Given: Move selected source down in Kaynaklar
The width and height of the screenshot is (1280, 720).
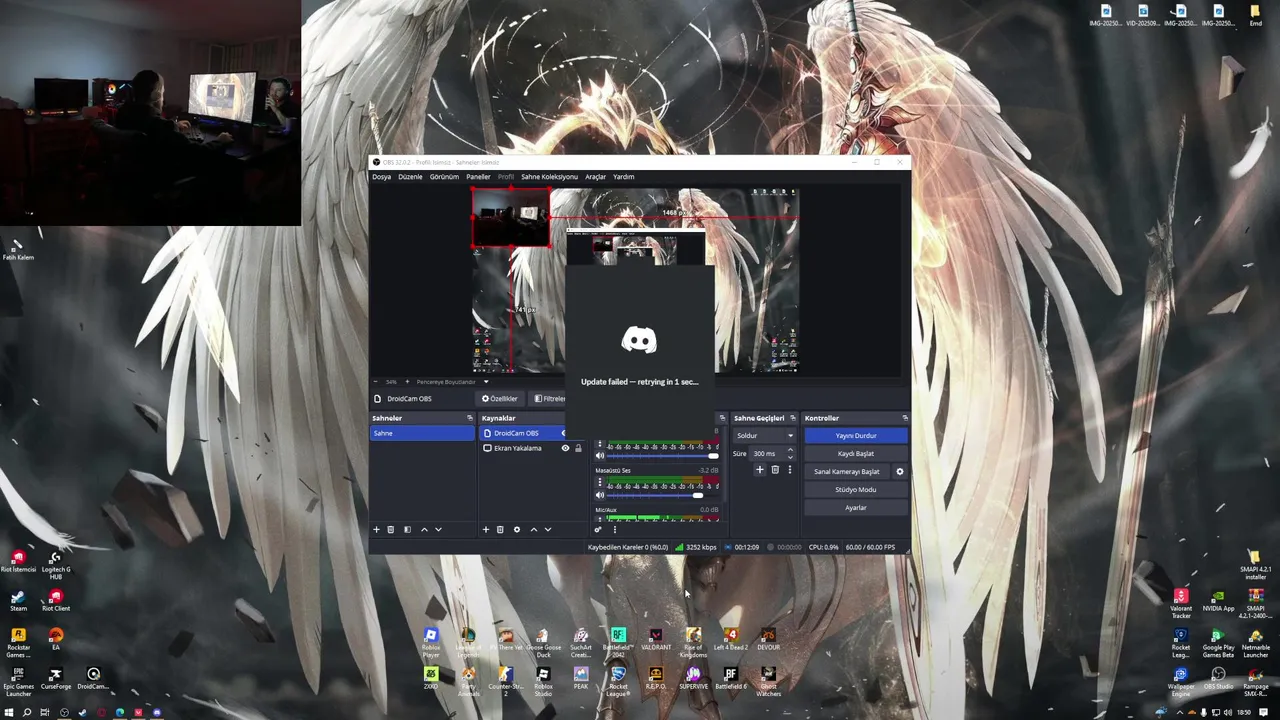Looking at the screenshot, I should pyautogui.click(x=548, y=529).
